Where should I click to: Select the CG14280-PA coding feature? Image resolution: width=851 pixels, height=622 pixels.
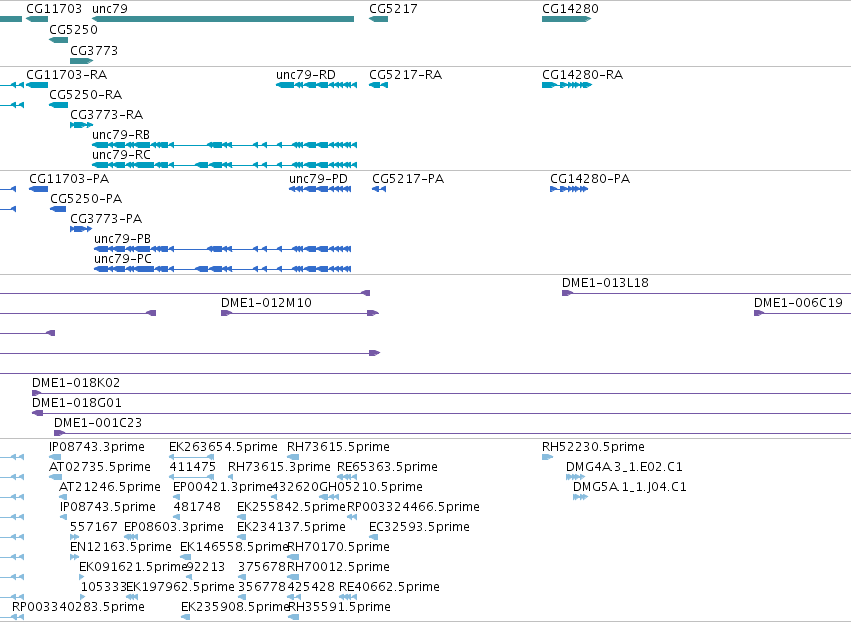point(569,189)
